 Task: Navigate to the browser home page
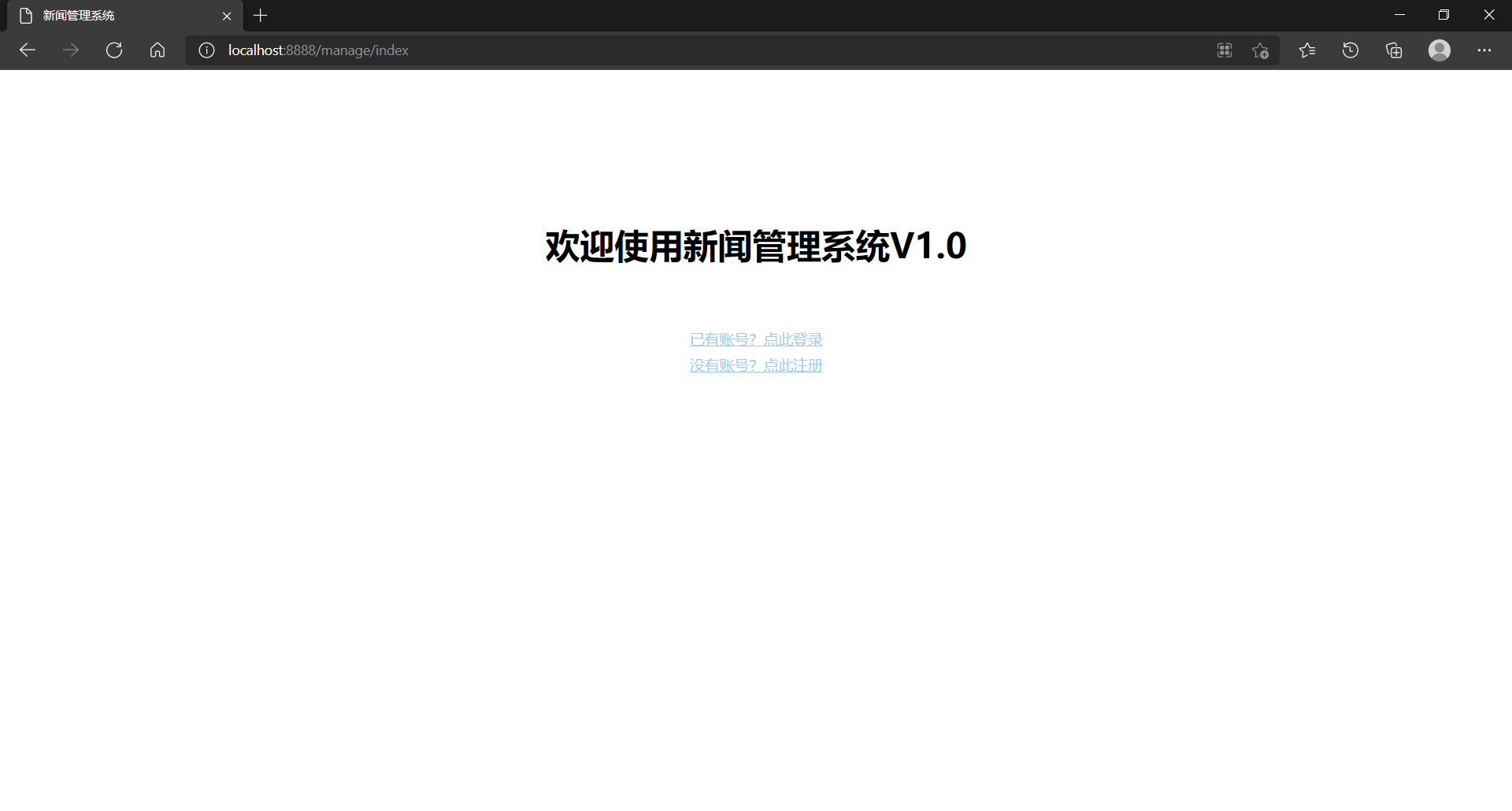point(157,50)
